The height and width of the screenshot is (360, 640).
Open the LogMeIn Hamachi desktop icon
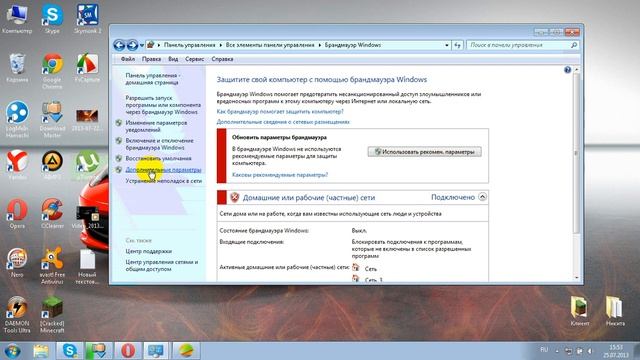(17, 119)
